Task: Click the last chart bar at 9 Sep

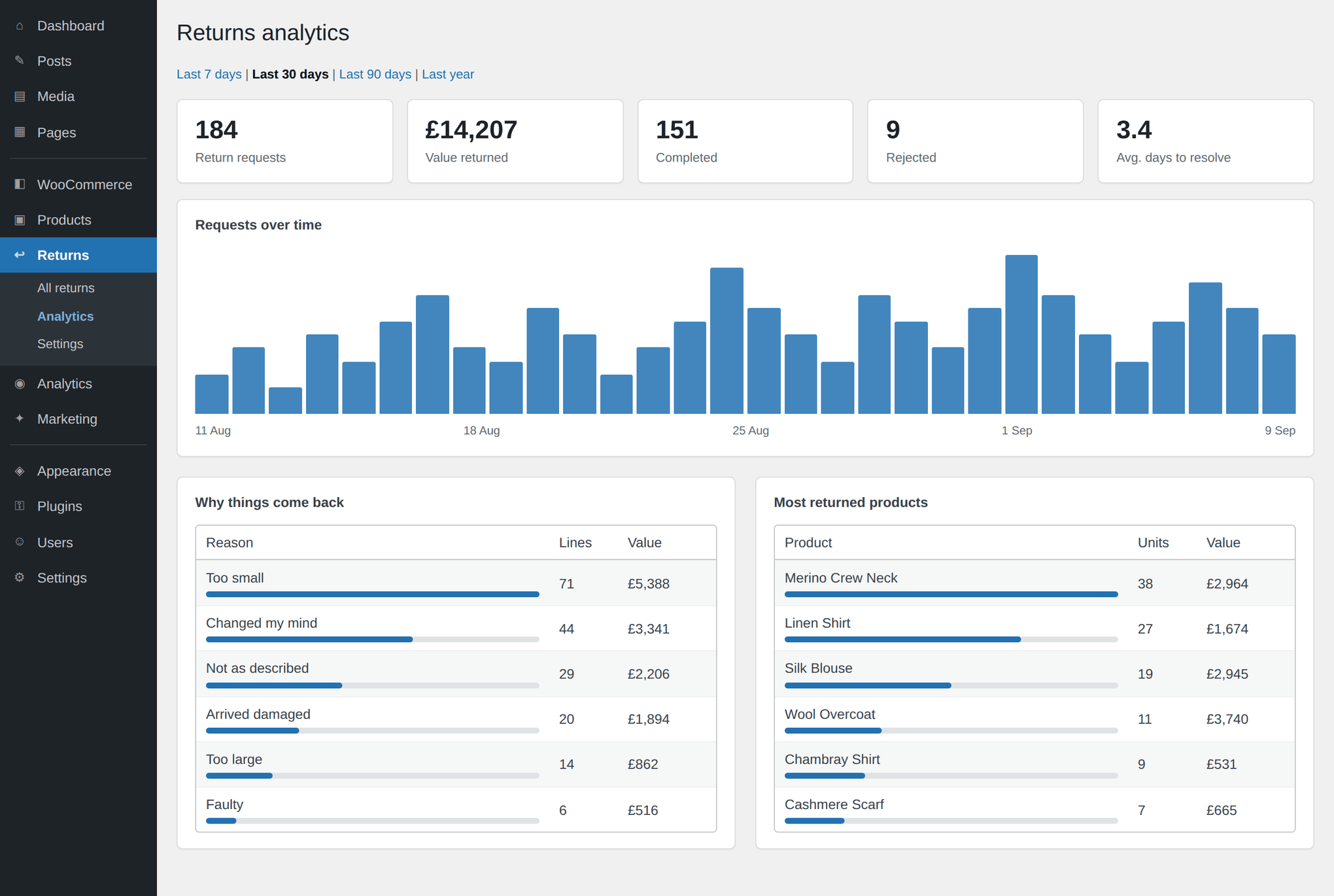Action: click(x=1279, y=374)
